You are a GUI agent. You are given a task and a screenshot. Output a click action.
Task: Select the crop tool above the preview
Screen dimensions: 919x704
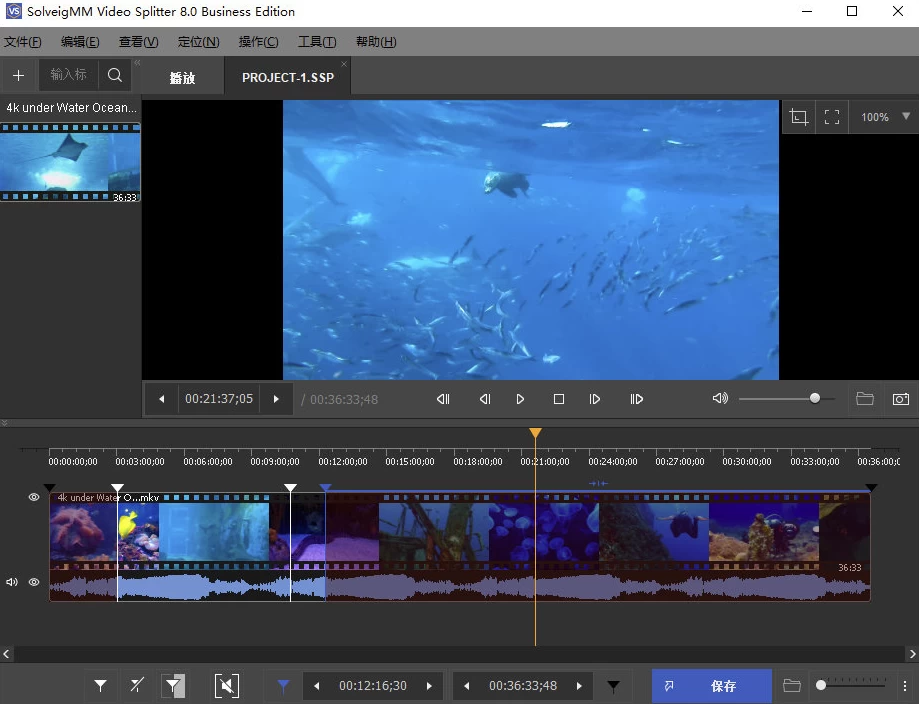pyautogui.click(x=798, y=116)
